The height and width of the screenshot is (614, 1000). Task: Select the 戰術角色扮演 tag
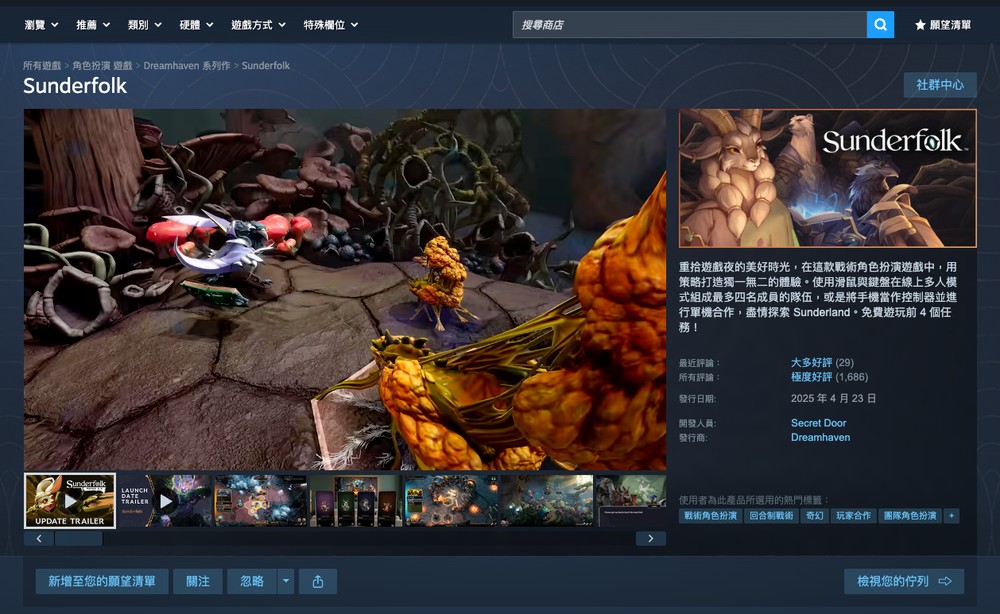tap(710, 516)
